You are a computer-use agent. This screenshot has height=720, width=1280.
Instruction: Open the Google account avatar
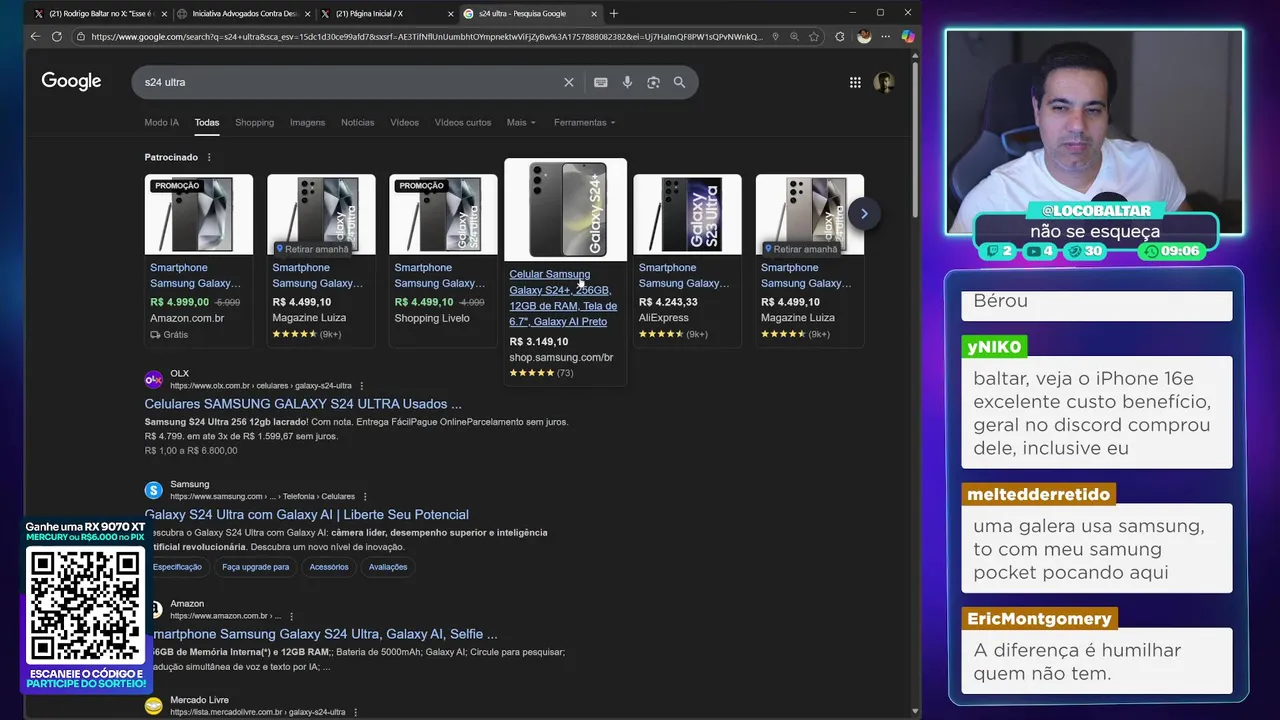click(x=883, y=82)
